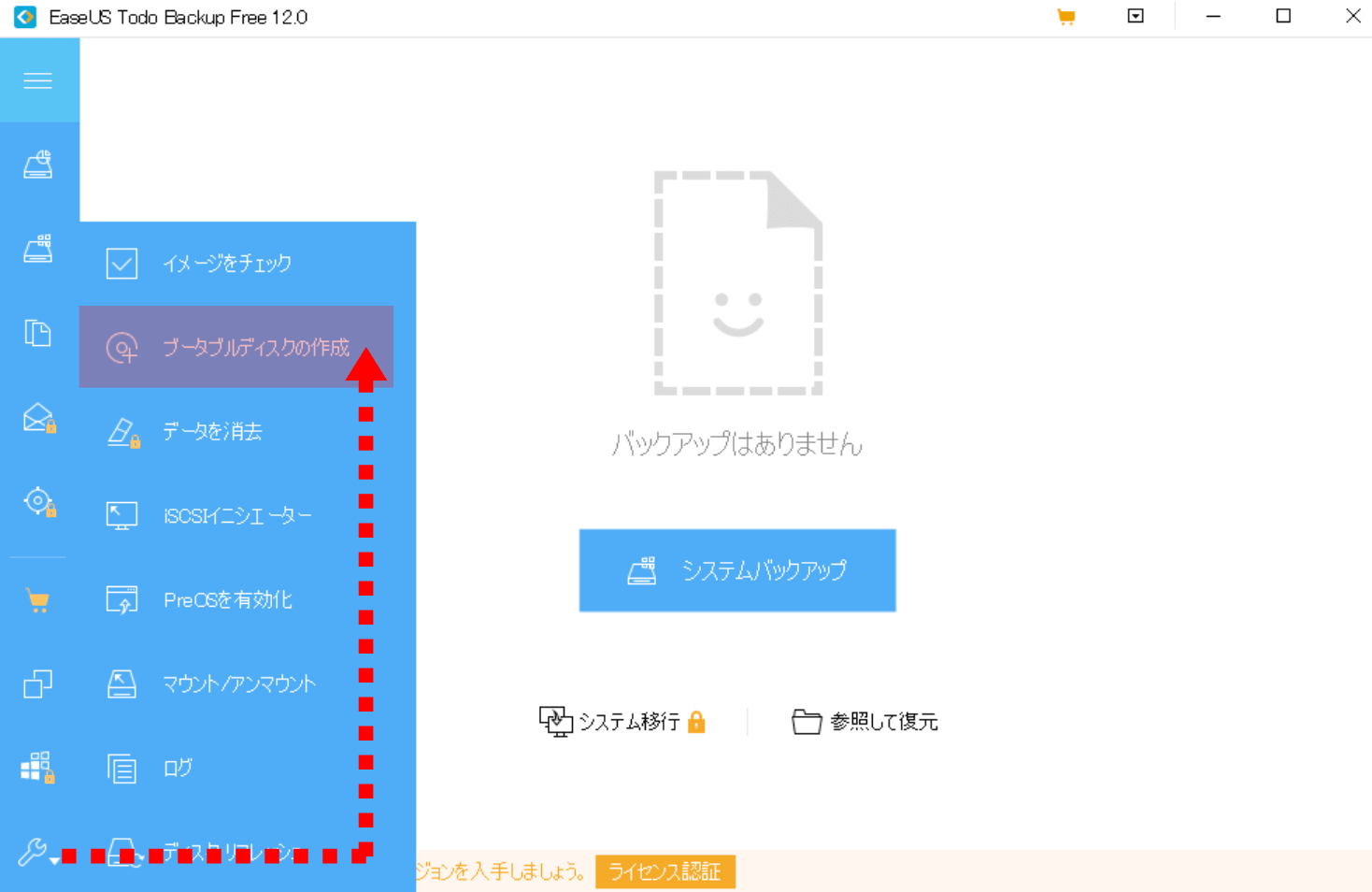The image size is (1372, 892).
Task: Select イメージをチェック from the tools menu
Action: coord(227,264)
